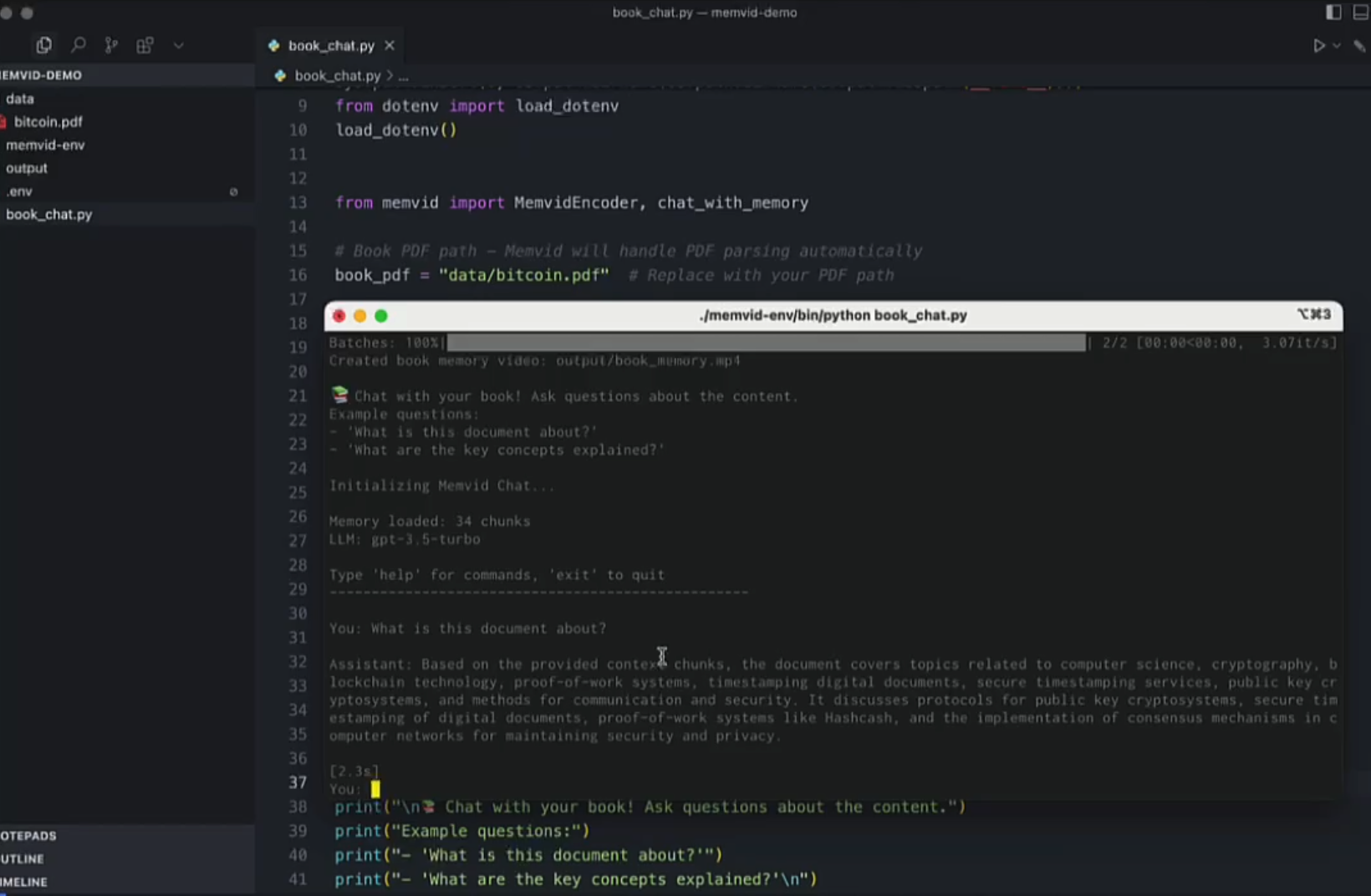Run the Python file with play icon
The height and width of the screenshot is (896, 1371).
(1318, 46)
